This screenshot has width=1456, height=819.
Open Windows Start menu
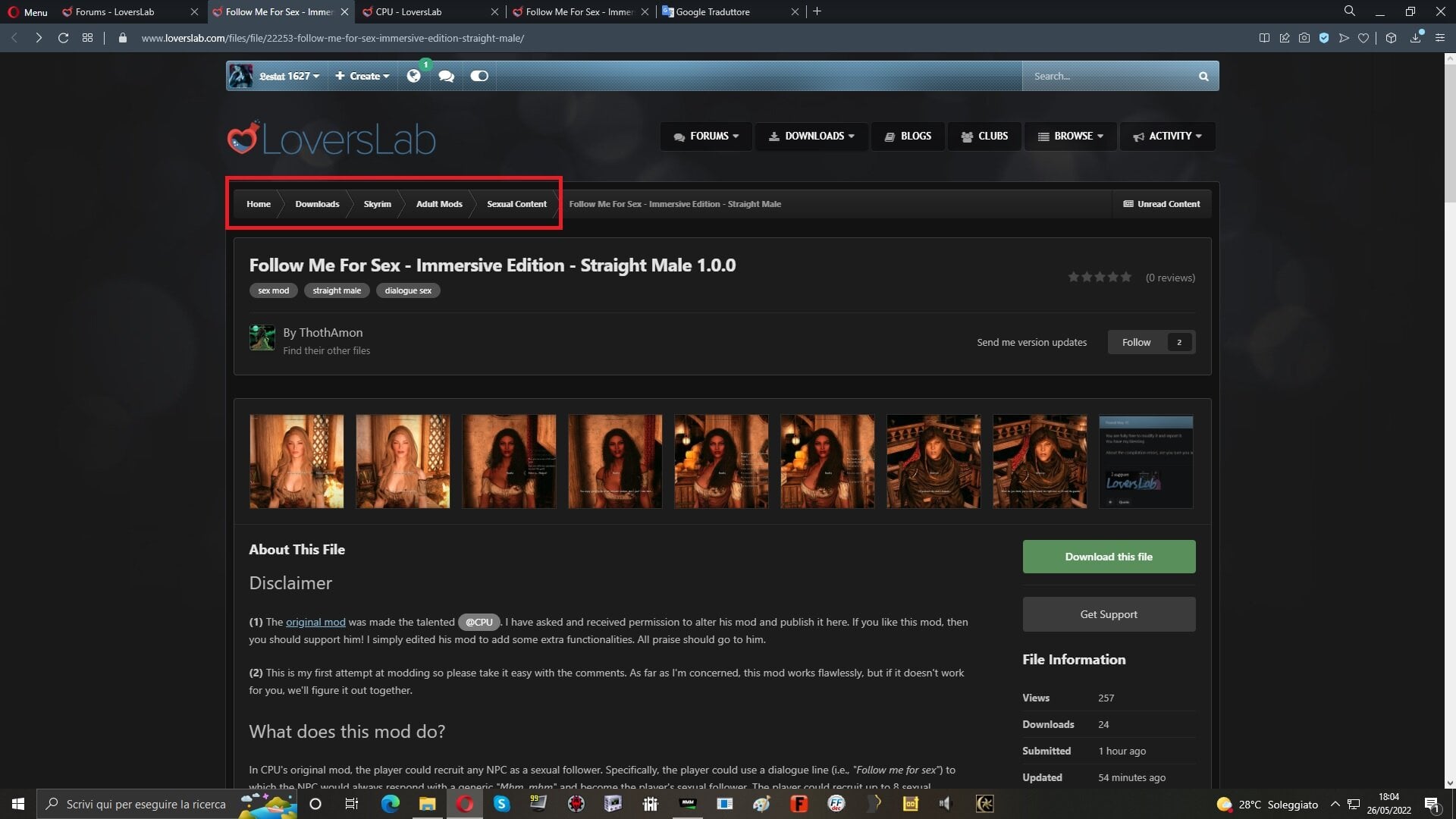pyautogui.click(x=18, y=804)
